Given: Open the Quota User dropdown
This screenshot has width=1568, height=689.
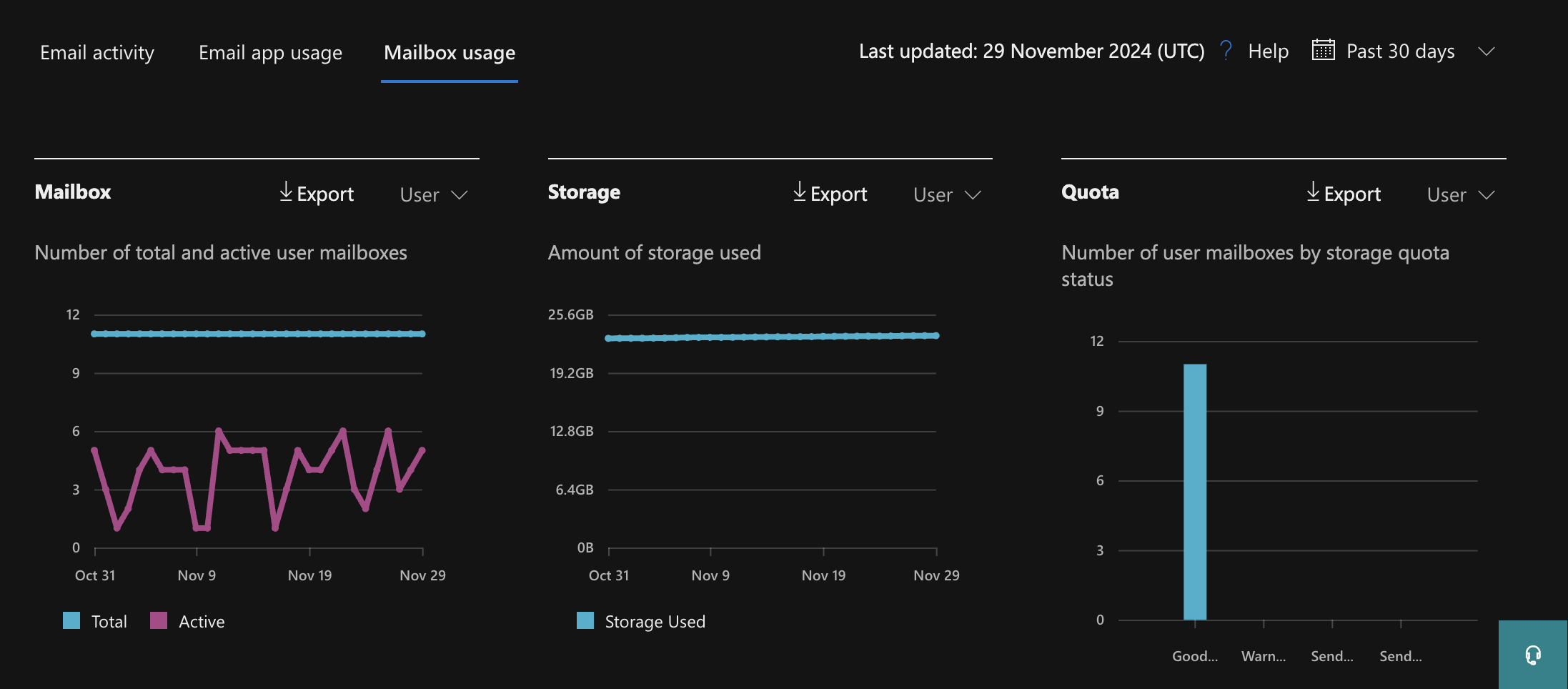Looking at the screenshot, I should pos(1460,195).
